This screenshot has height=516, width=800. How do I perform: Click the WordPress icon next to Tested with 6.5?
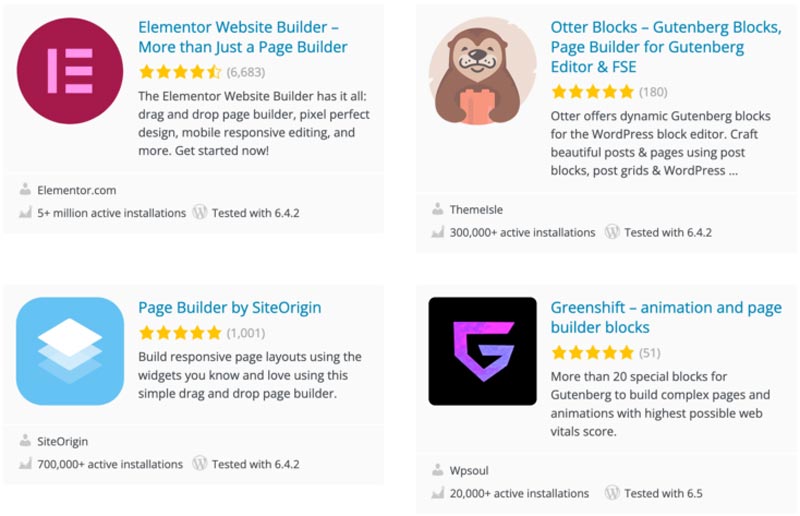point(612,493)
